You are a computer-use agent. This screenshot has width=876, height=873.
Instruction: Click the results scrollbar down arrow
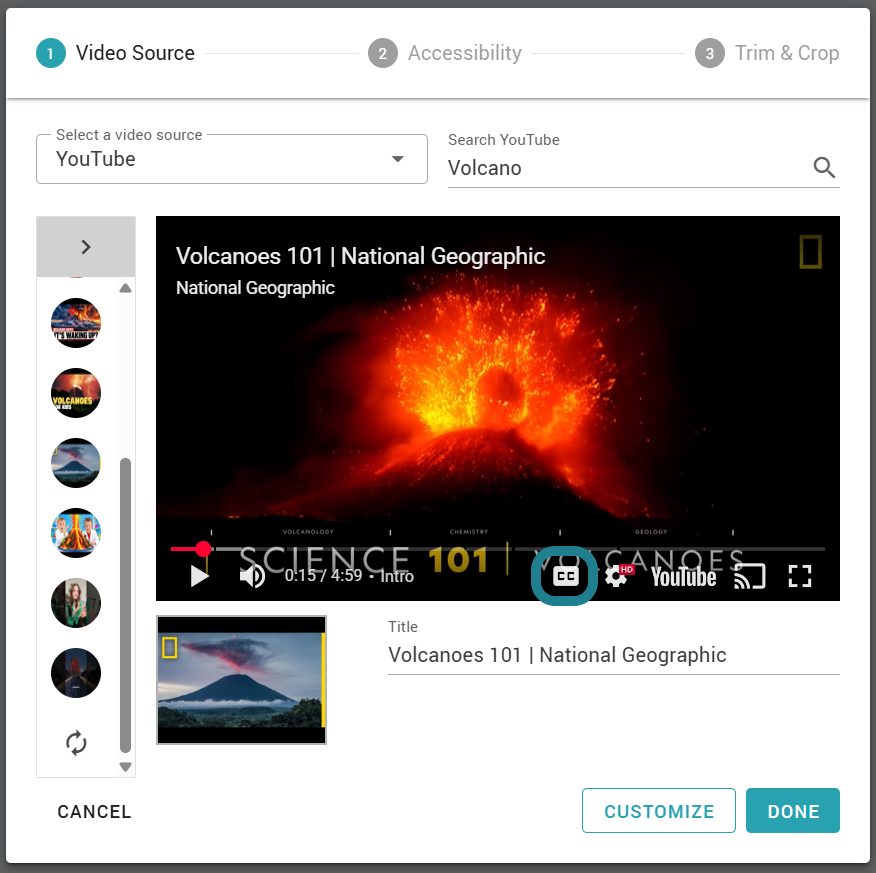tap(125, 767)
